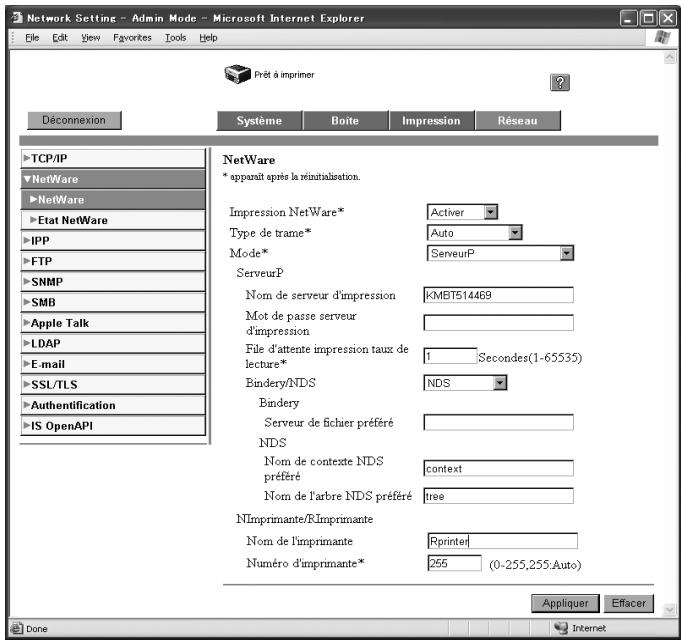The height and width of the screenshot is (640, 681).
Task: Click the 'apparaît après la réinitialisation' note
Action: 291,177
